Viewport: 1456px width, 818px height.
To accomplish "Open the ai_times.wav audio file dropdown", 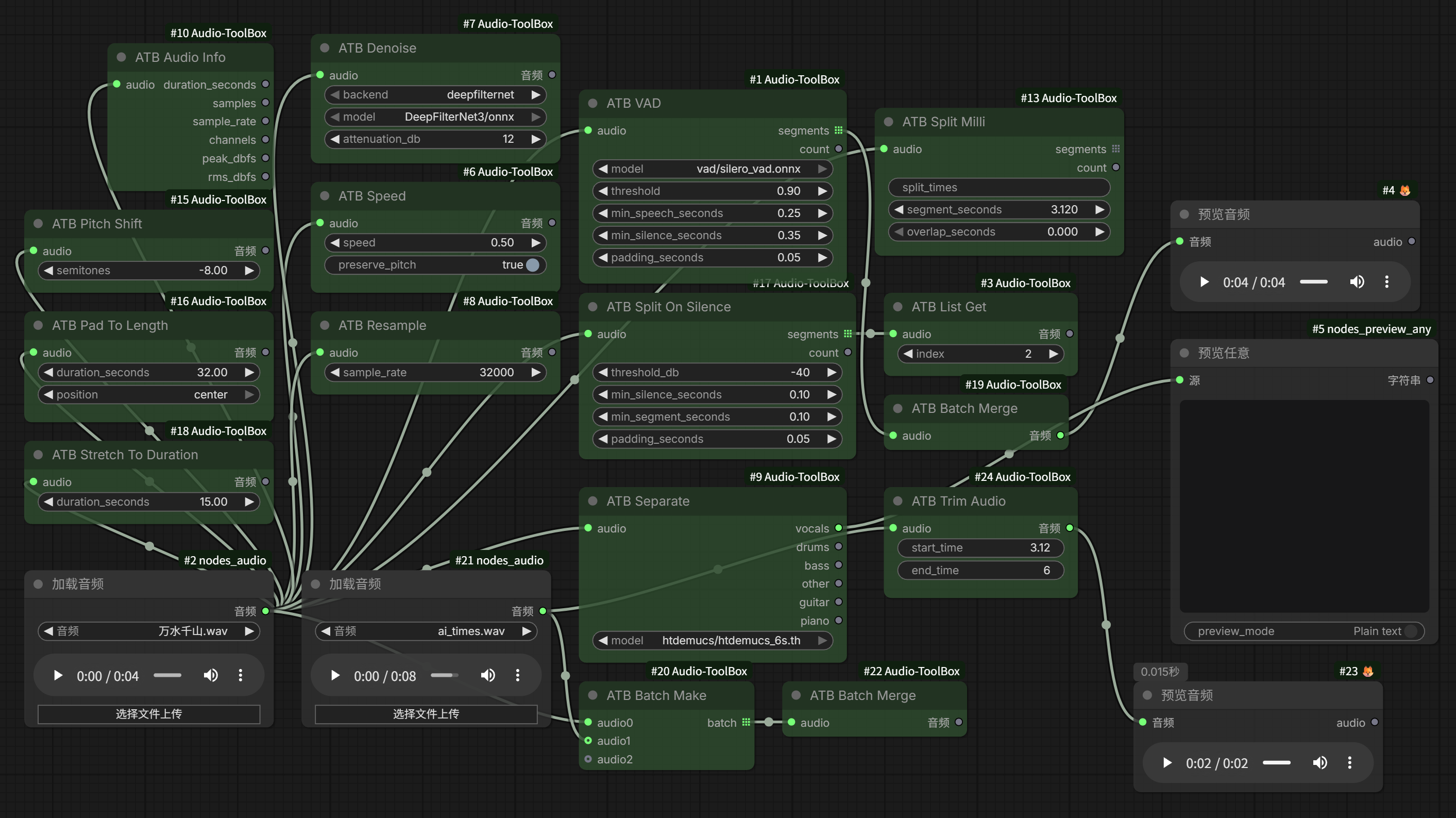I will pos(426,631).
